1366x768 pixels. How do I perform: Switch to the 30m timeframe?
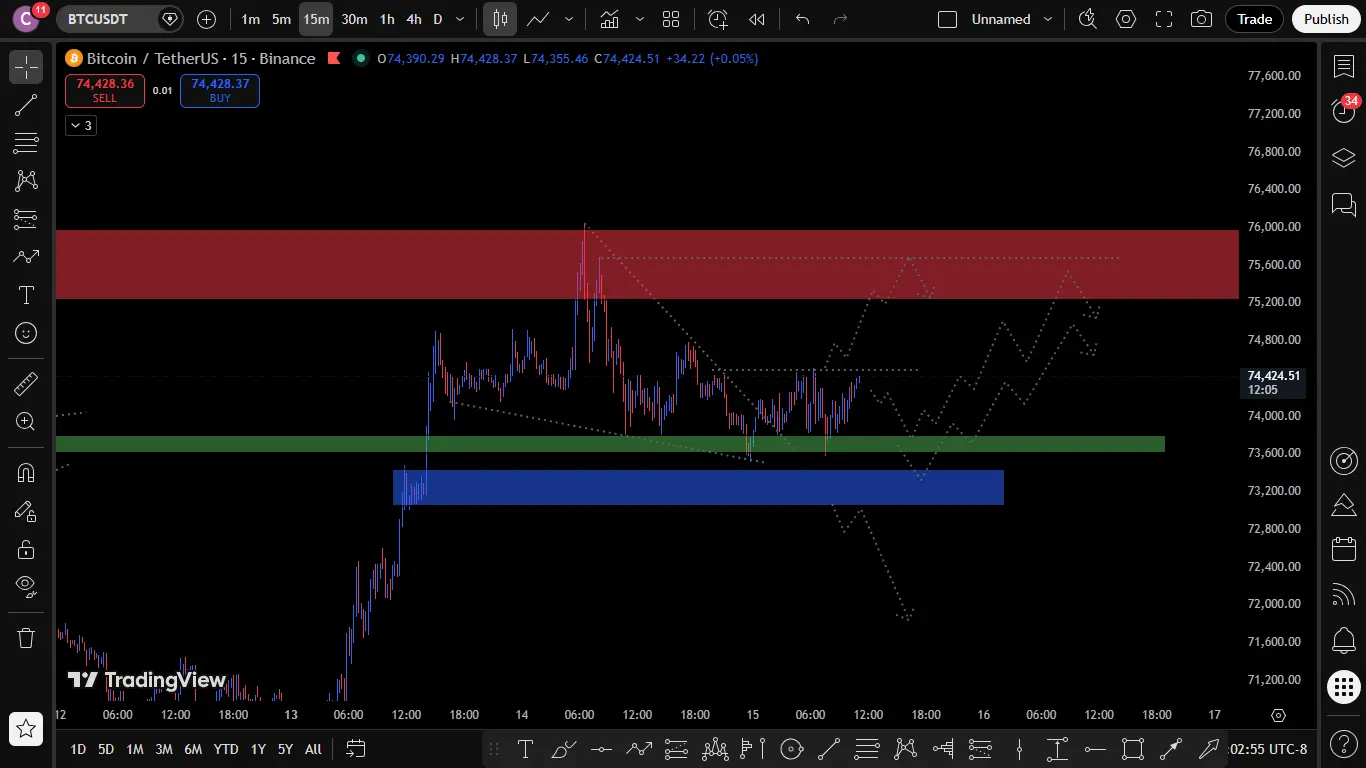click(354, 19)
